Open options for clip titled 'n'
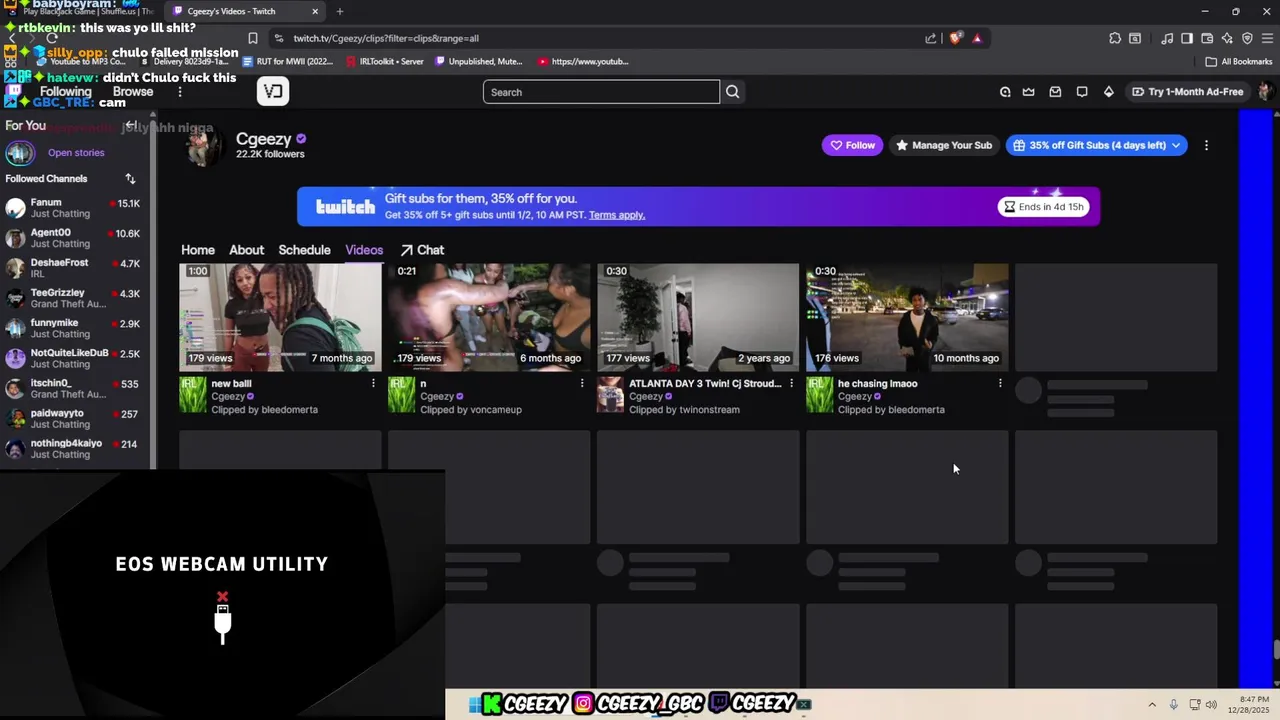 [x=582, y=383]
